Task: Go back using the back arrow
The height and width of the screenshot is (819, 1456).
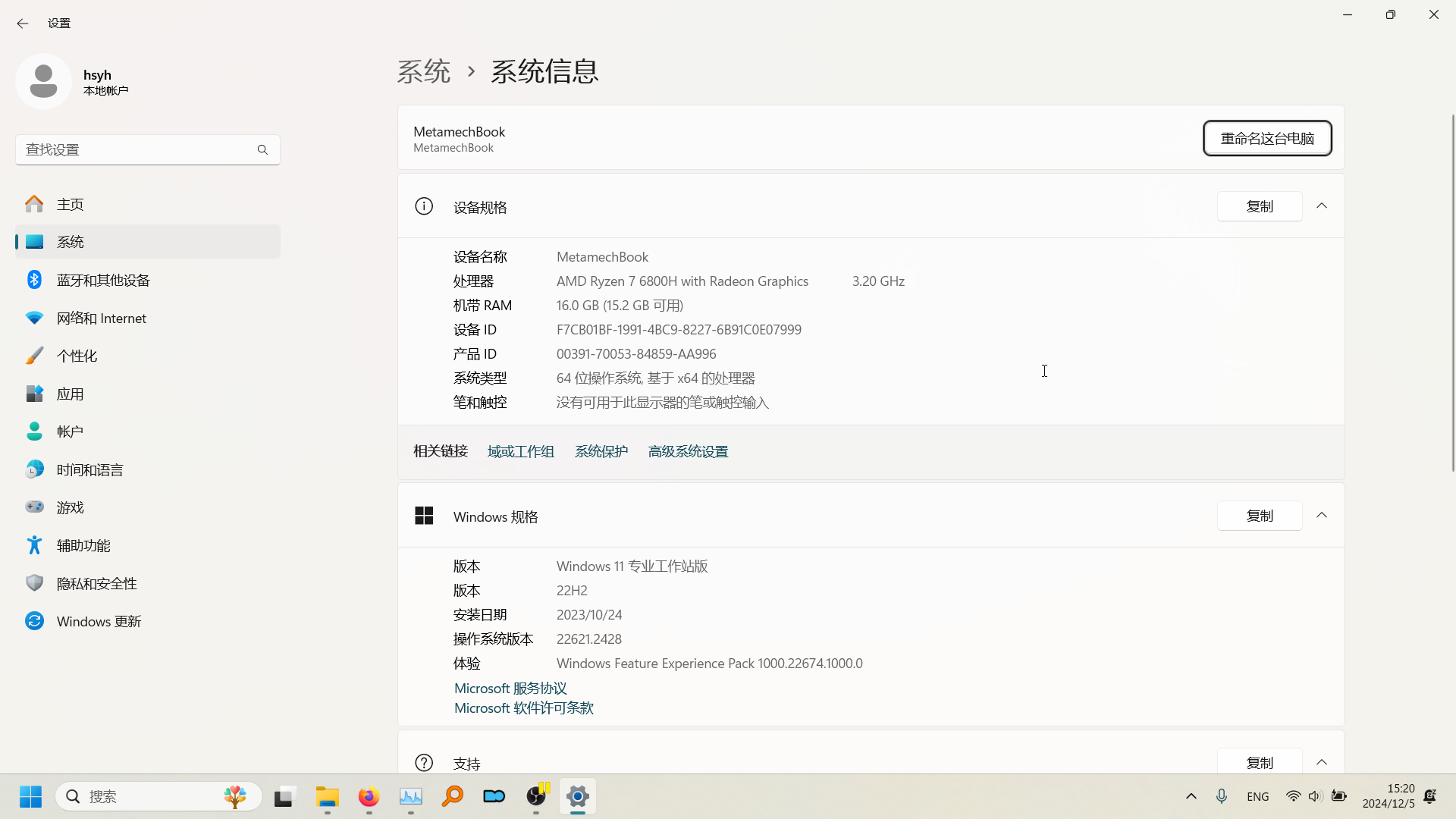Action: (x=23, y=24)
